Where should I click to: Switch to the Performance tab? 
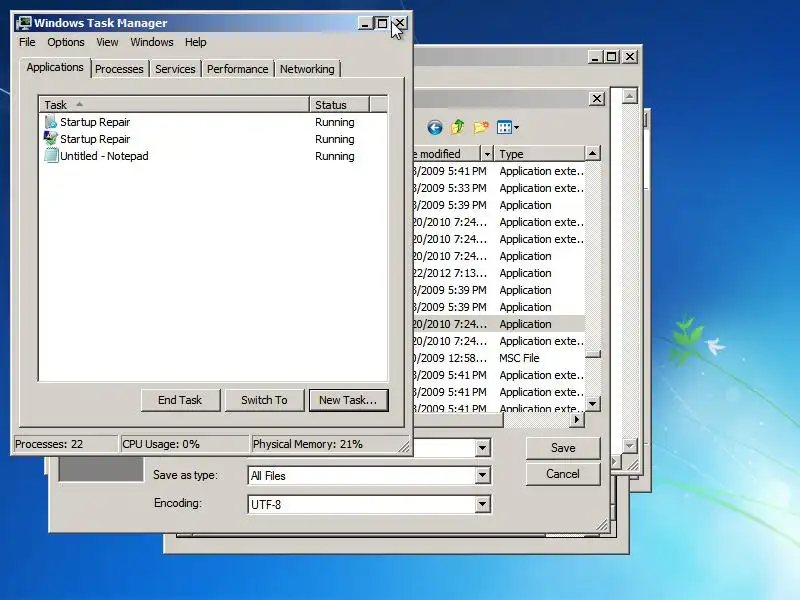237,69
